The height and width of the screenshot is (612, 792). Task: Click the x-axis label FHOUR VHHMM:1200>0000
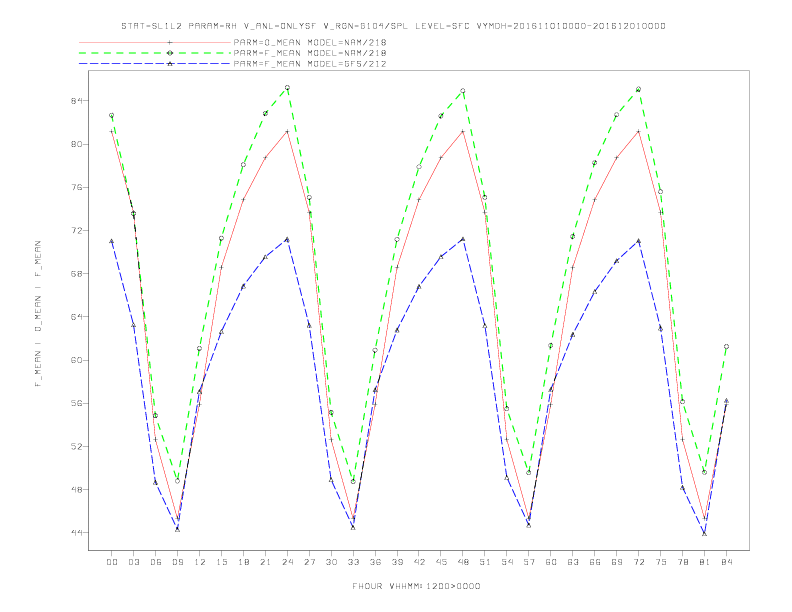click(x=416, y=586)
